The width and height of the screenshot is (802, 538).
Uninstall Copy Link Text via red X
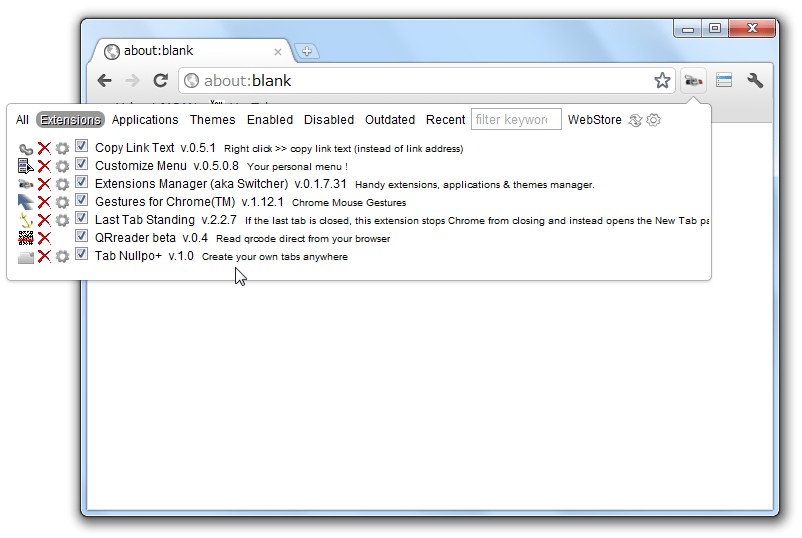tap(44, 148)
